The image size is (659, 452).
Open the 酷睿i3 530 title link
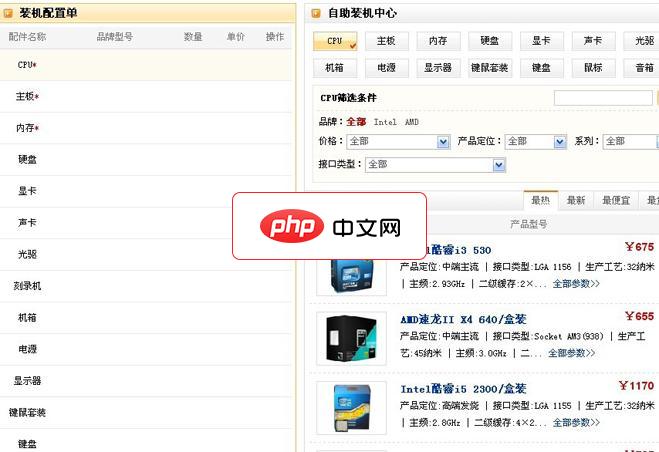[x=459, y=250]
